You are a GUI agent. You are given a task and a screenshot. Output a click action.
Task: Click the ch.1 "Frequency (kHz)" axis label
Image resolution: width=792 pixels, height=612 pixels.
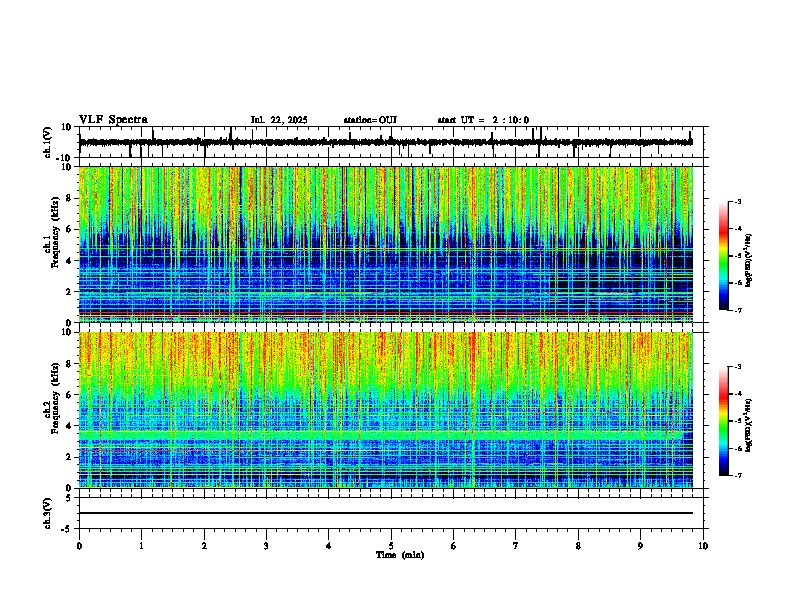[55, 232]
